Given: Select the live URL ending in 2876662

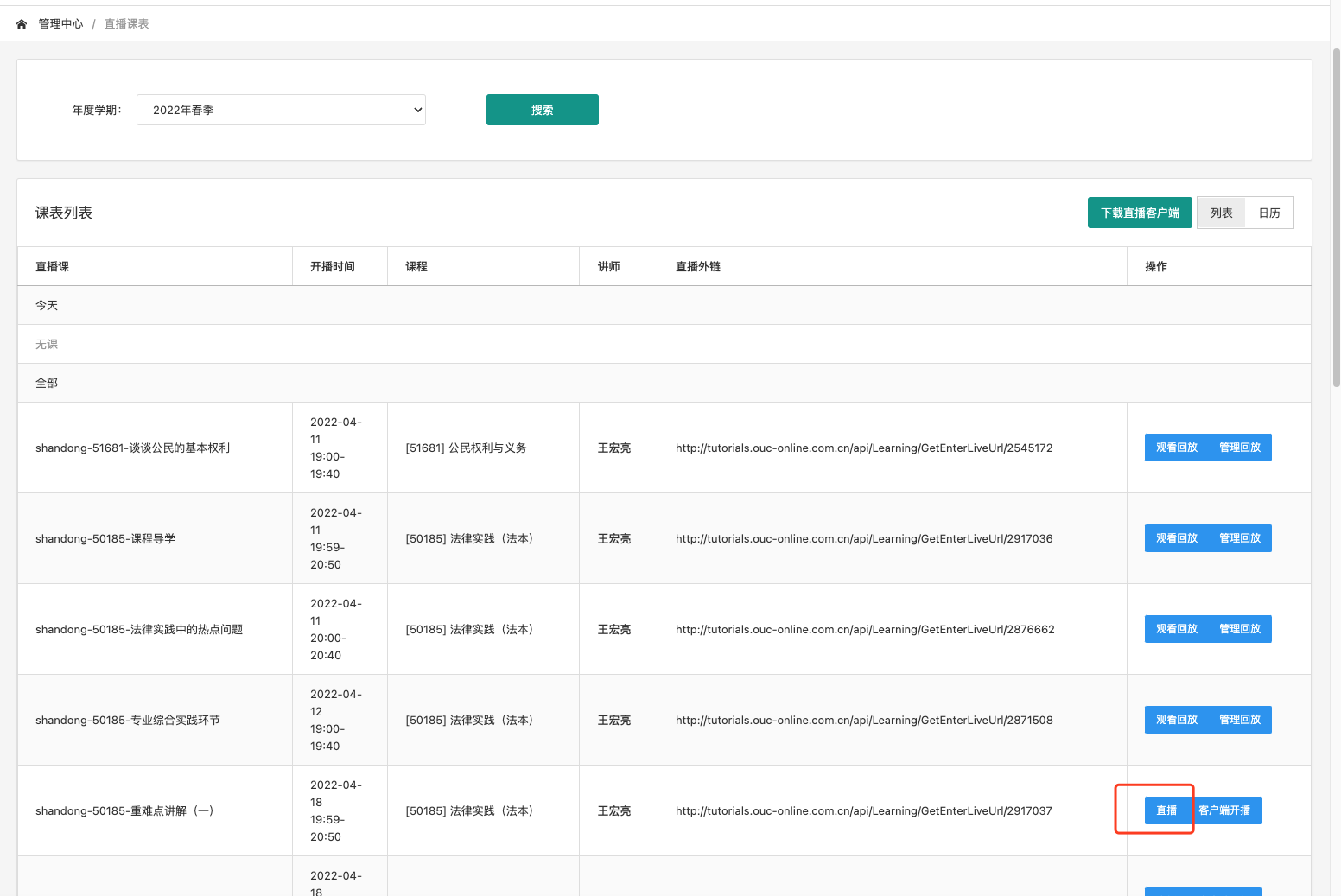Looking at the screenshot, I should (865, 629).
